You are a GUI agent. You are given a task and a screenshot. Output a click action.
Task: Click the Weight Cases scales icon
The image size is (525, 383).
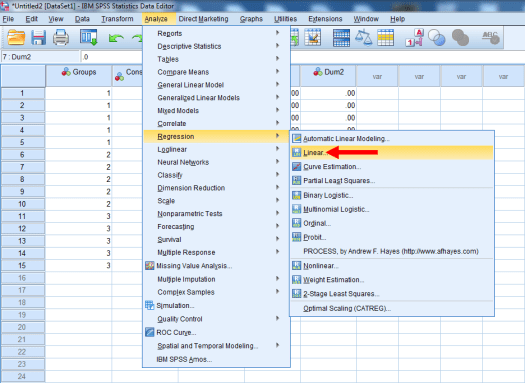click(363, 37)
